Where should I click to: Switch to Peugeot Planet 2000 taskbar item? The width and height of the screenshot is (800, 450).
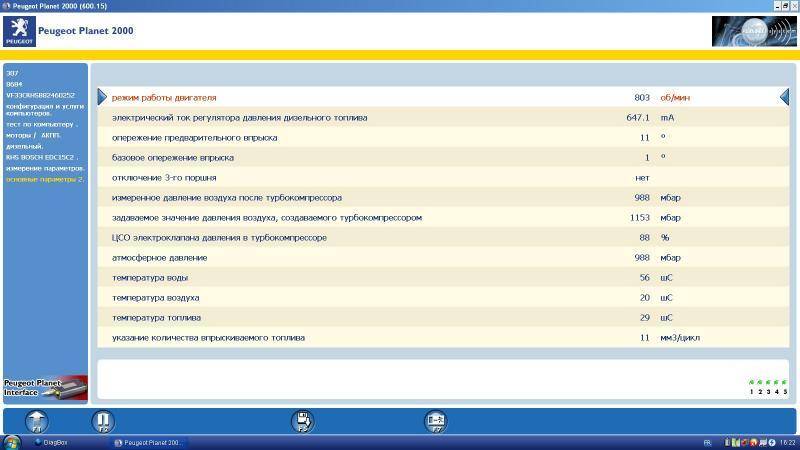point(150,442)
